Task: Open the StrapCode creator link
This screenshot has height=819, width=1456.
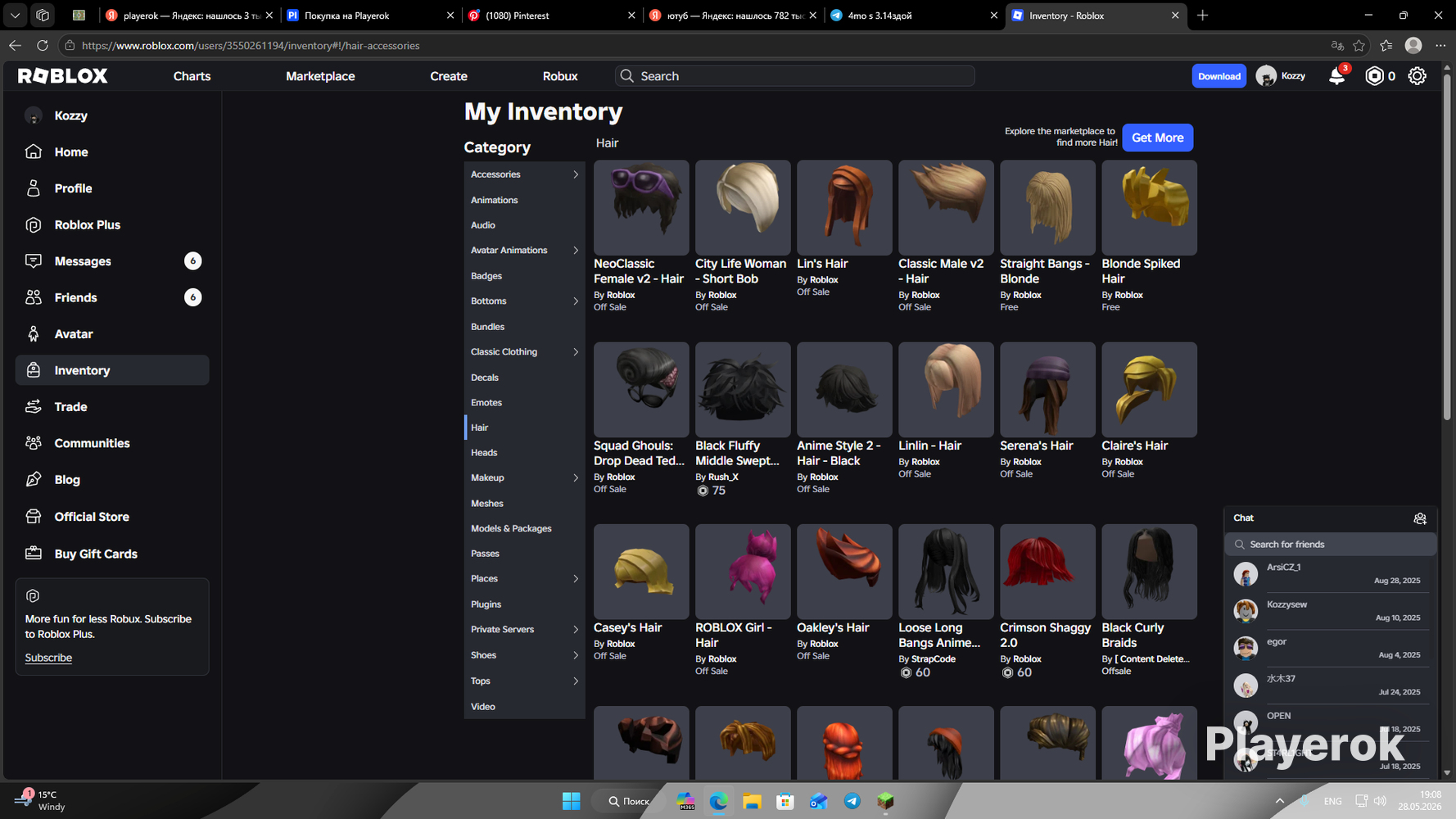Action: coord(934,658)
